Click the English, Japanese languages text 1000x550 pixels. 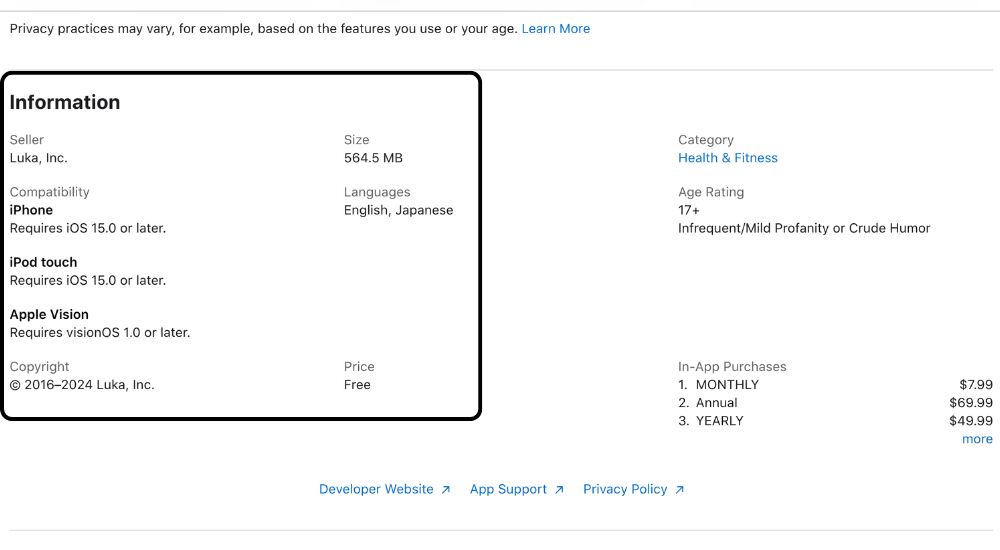(398, 210)
